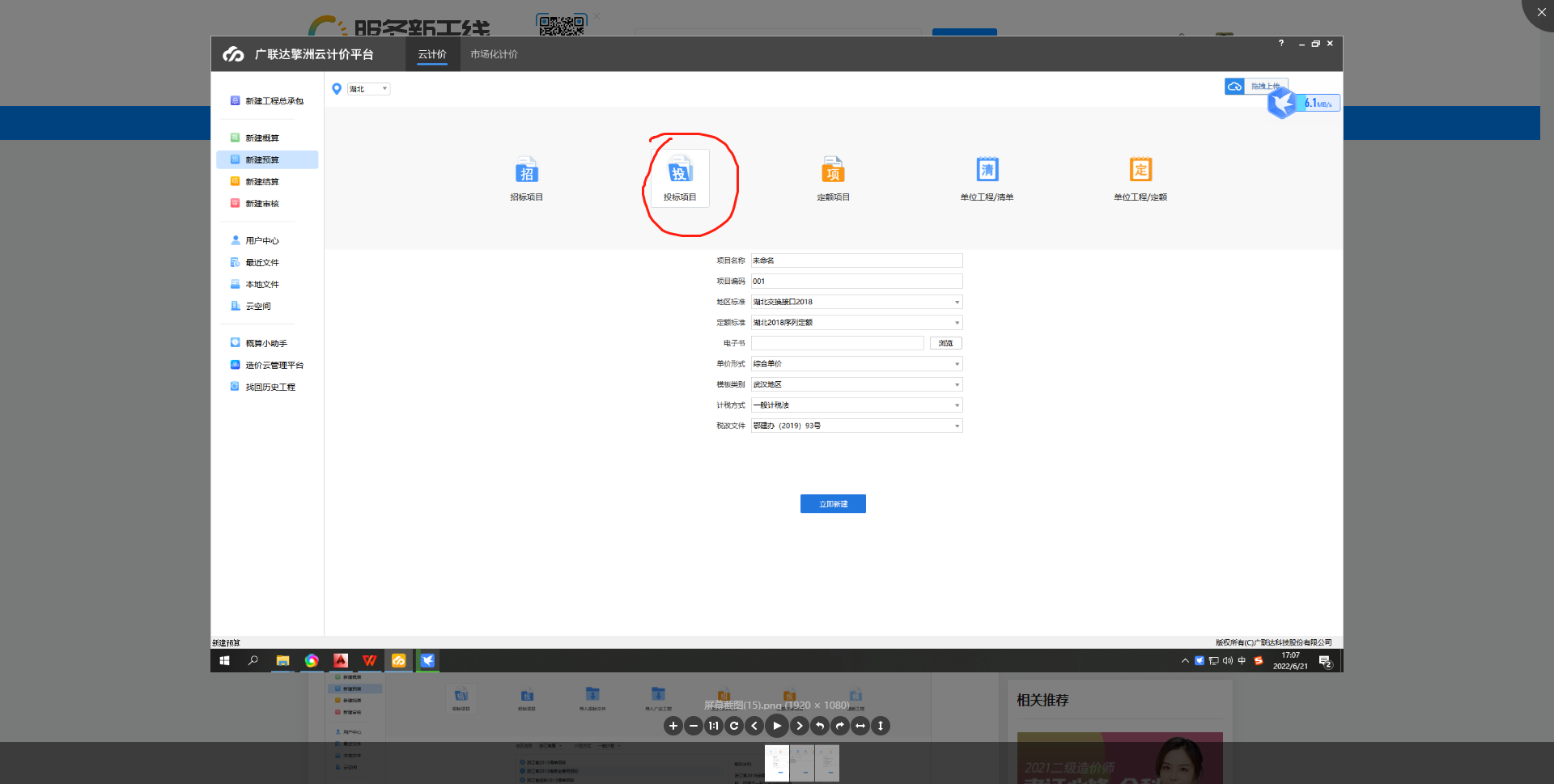Open the help question mark icon
Image resolution: width=1554 pixels, height=784 pixels.
point(1281,44)
